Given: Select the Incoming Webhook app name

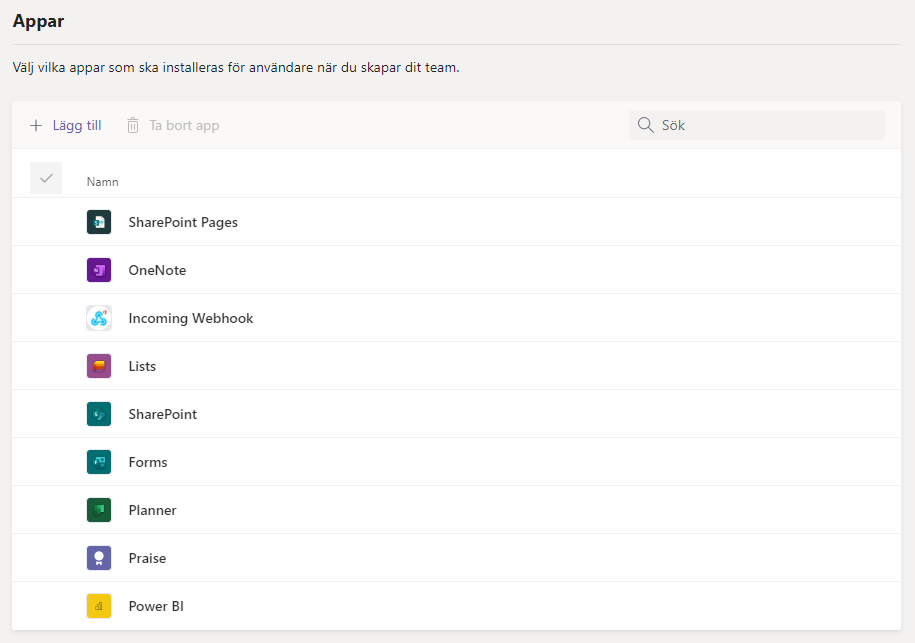Looking at the screenshot, I should (x=191, y=318).
